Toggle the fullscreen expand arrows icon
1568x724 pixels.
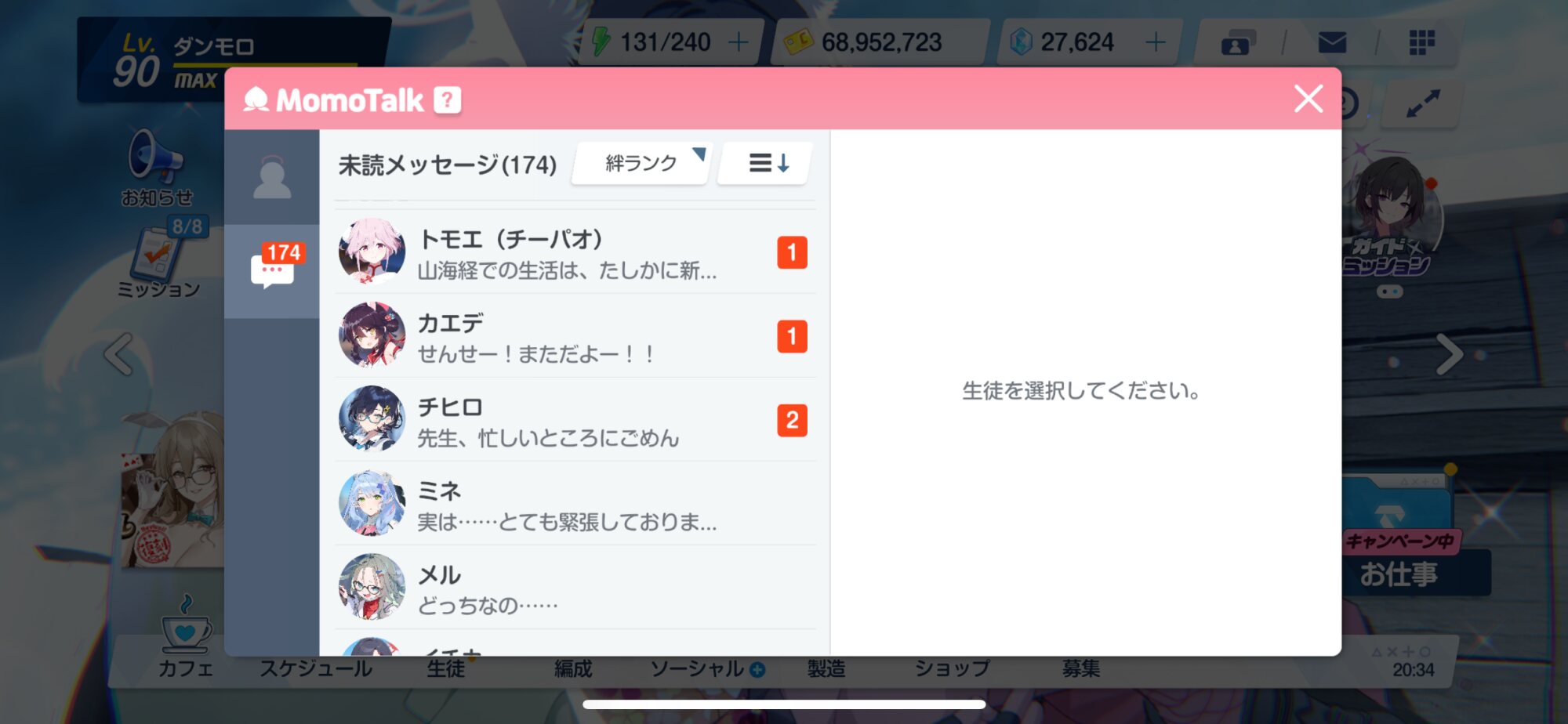pos(1422,103)
